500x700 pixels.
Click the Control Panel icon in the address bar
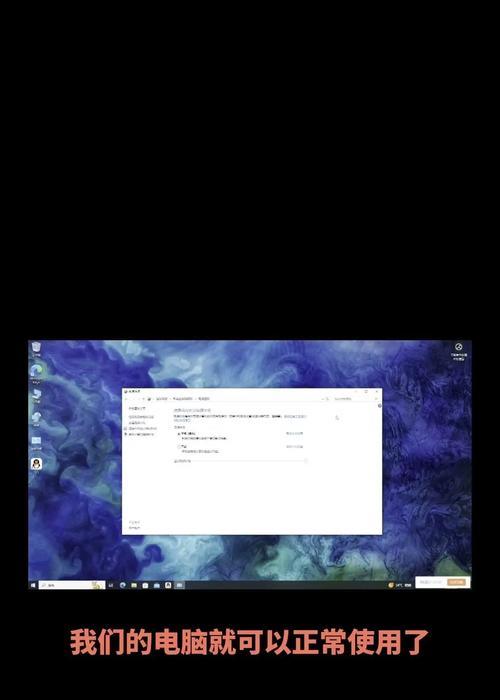[x=149, y=399]
